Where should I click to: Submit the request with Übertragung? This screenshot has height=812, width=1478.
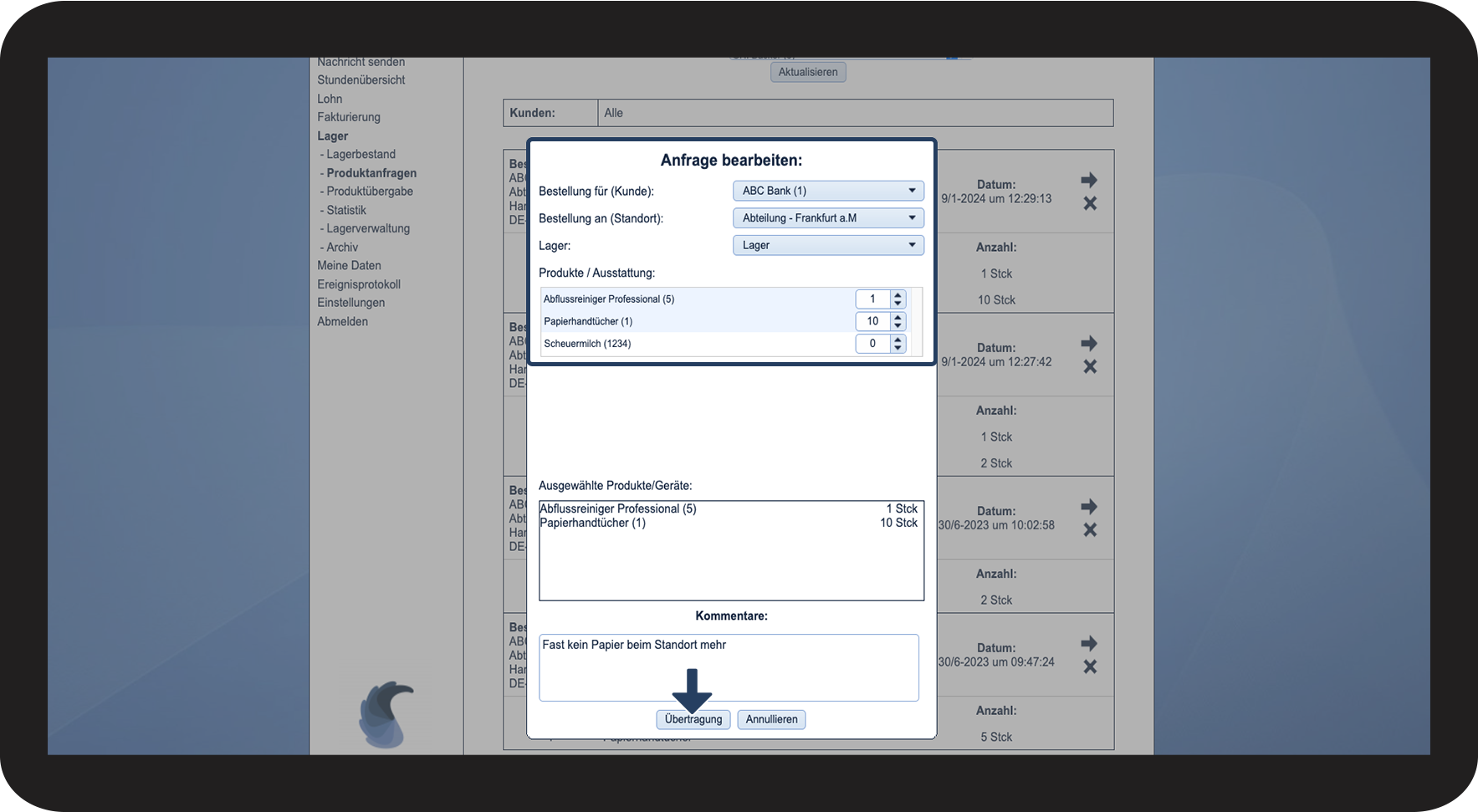(x=693, y=719)
